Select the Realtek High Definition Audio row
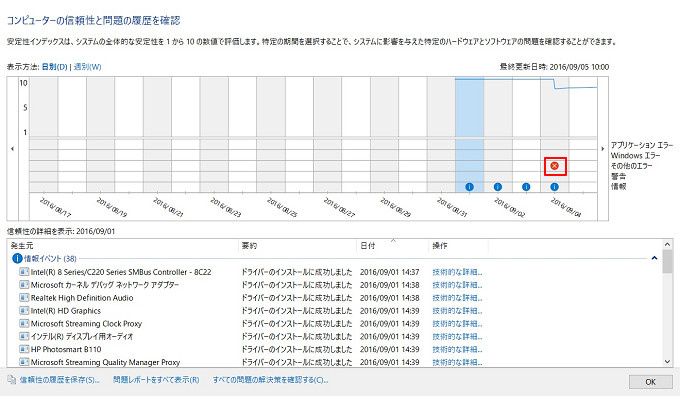 [x=335, y=298]
